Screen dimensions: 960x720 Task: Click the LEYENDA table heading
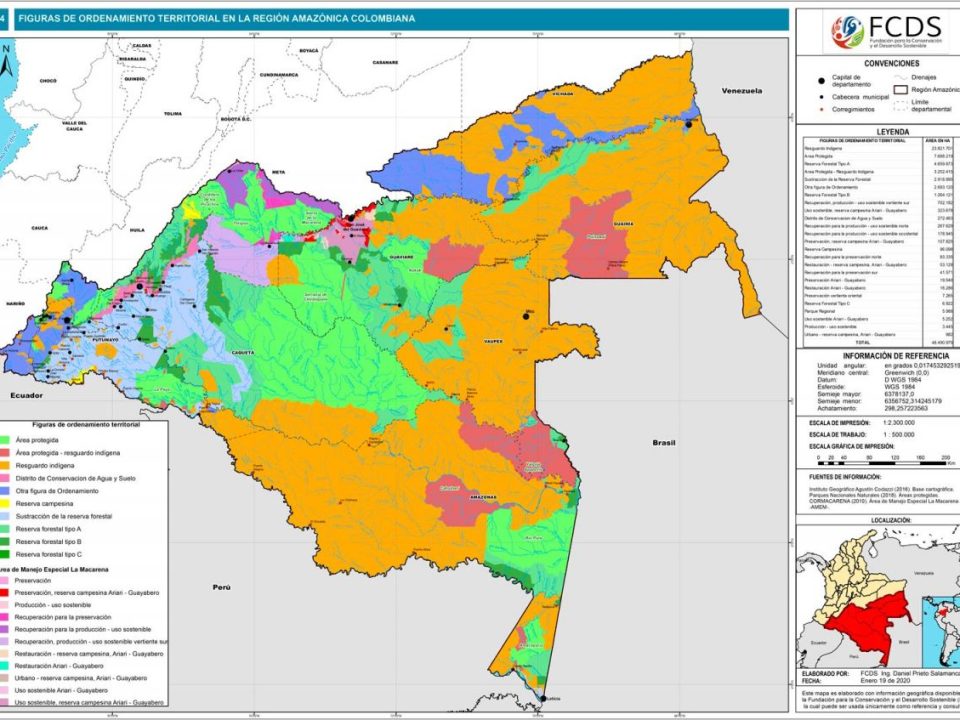(877, 131)
